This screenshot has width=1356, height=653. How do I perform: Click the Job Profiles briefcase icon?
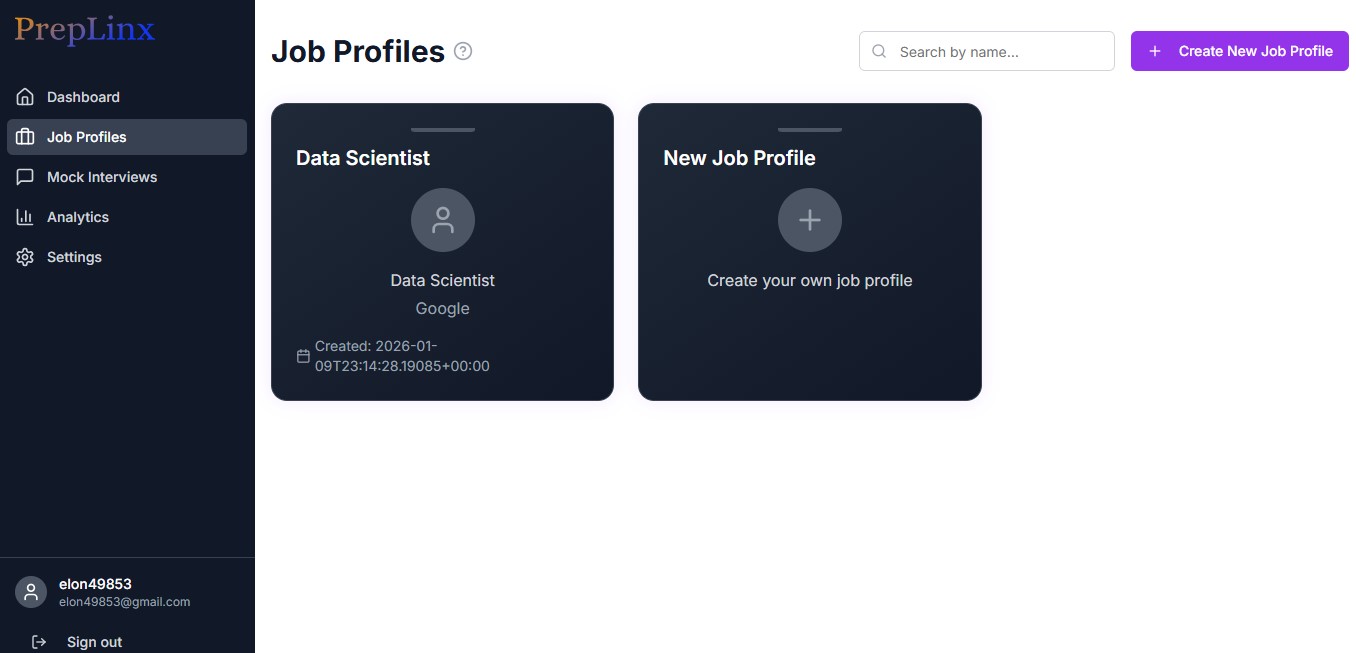point(25,137)
